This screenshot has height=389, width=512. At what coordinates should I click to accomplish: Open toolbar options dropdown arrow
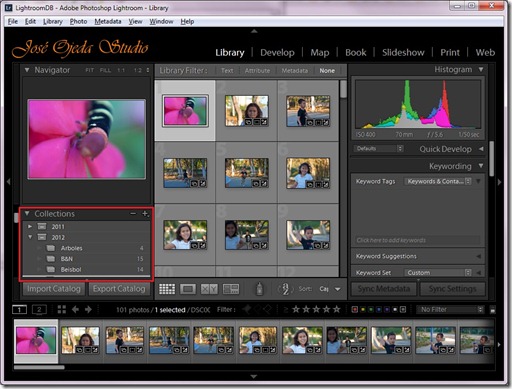tap(338, 289)
